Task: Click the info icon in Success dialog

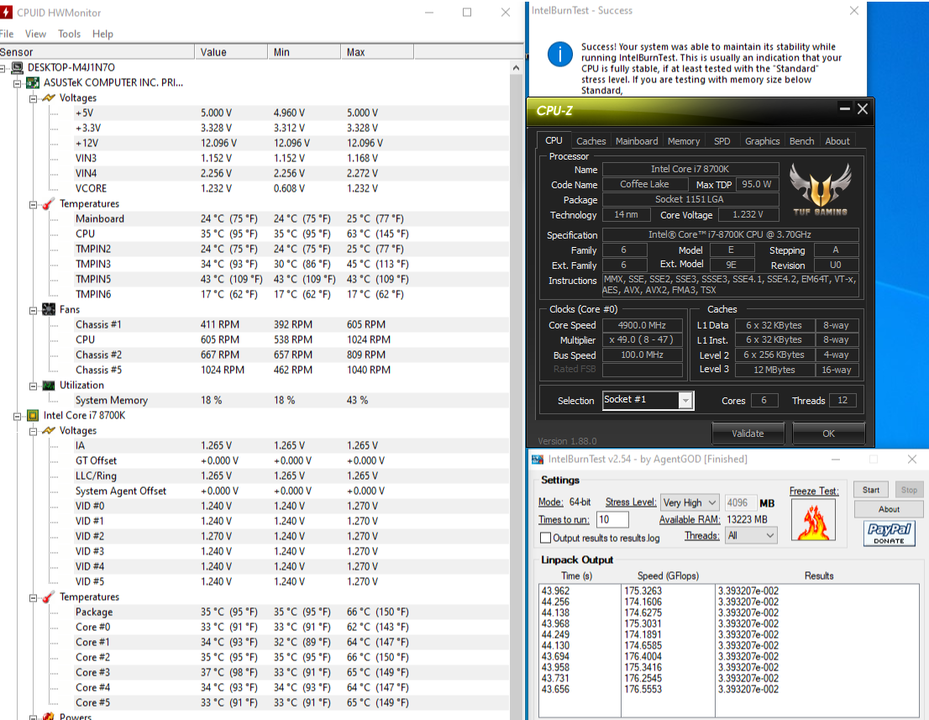Action: (x=560, y=55)
